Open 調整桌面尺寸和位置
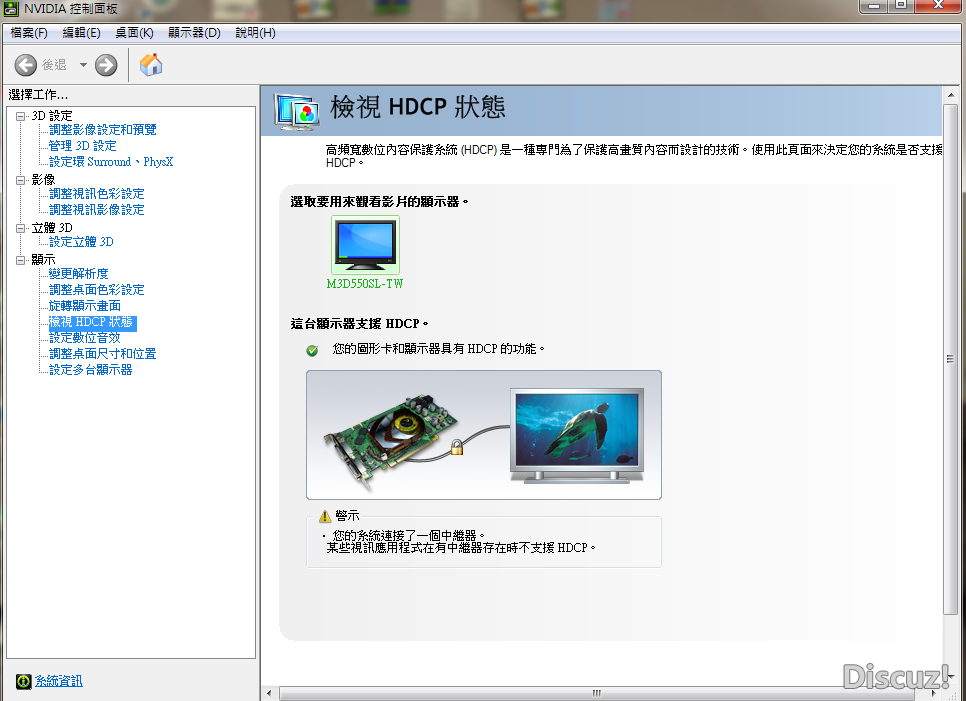 103,354
